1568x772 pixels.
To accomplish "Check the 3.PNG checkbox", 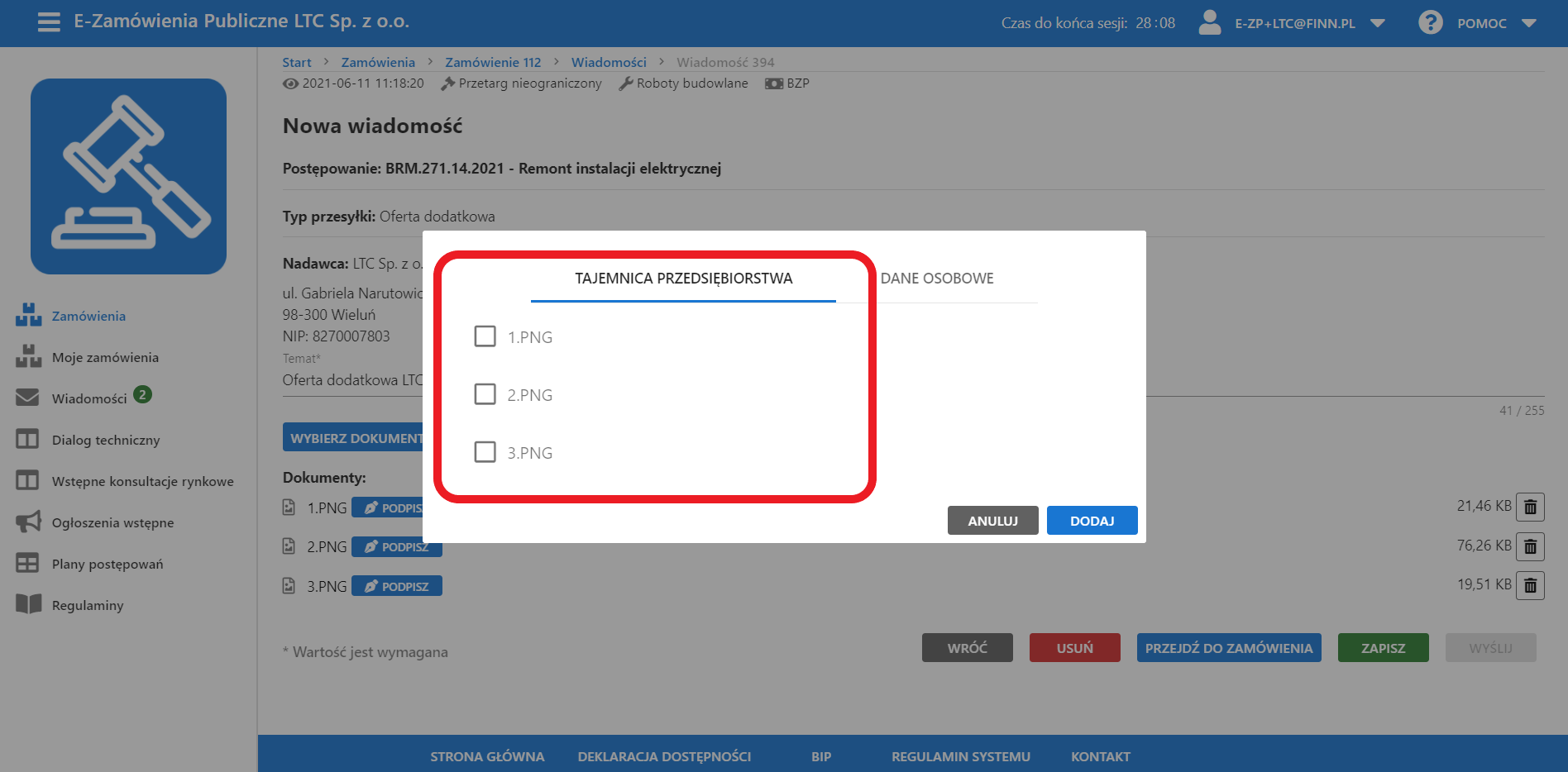I will click(x=485, y=452).
